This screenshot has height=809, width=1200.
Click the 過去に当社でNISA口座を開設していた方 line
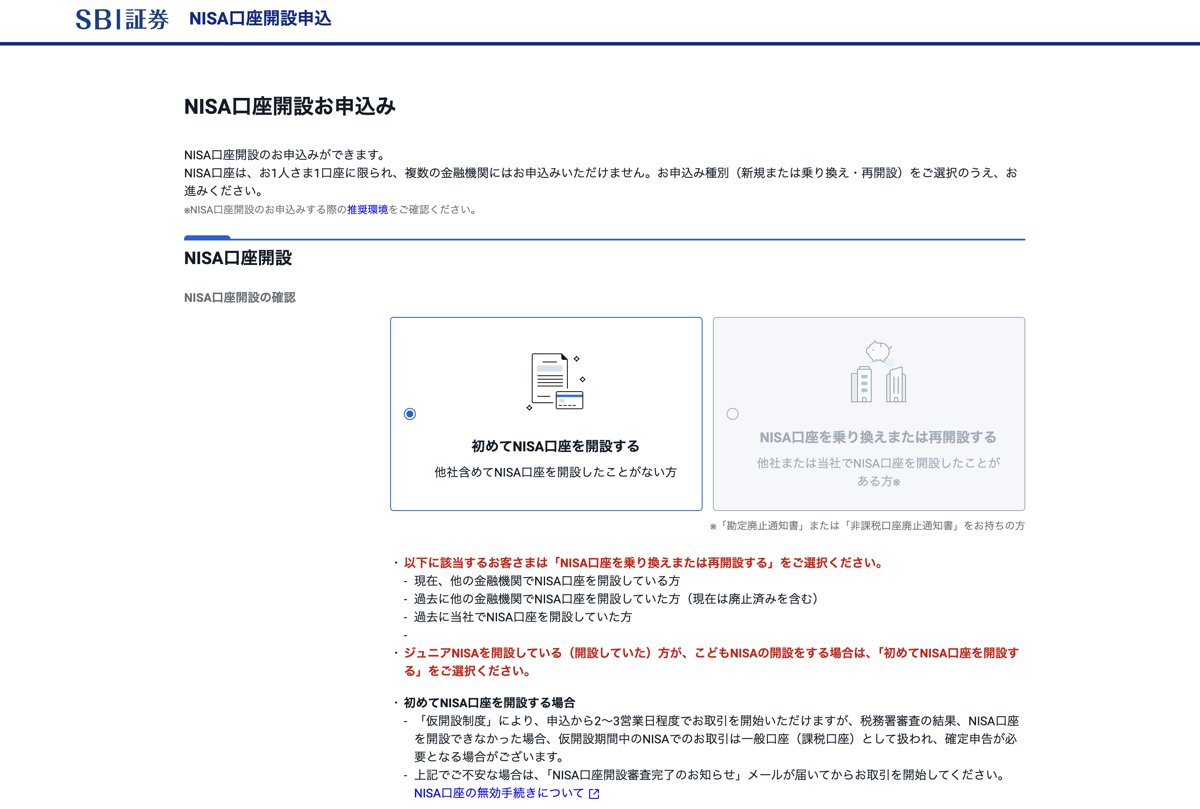(523, 617)
